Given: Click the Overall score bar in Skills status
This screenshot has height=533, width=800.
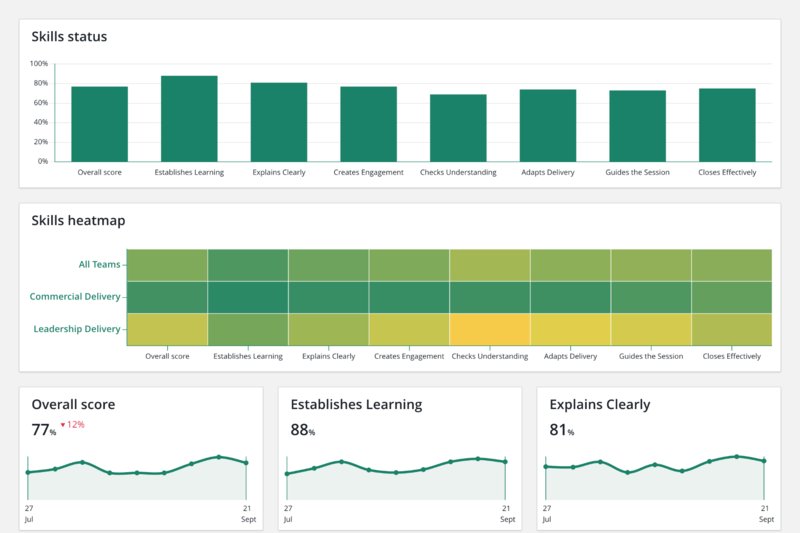Looking at the screenshot, I should coord(99,124).
